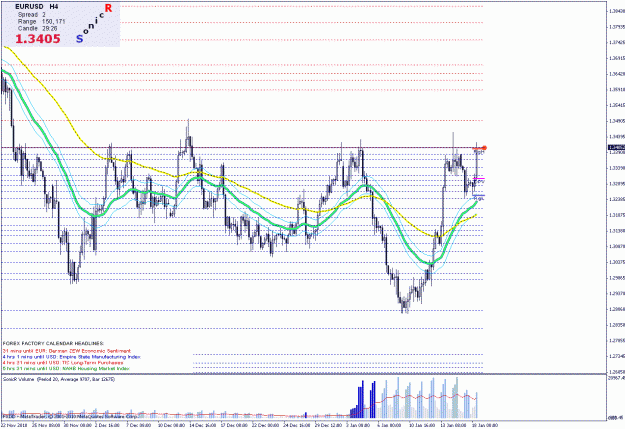This screenshot has height=429, width=625.
Task: Click the 22 Nov 2010 date label
Action: tap(14, 425)
